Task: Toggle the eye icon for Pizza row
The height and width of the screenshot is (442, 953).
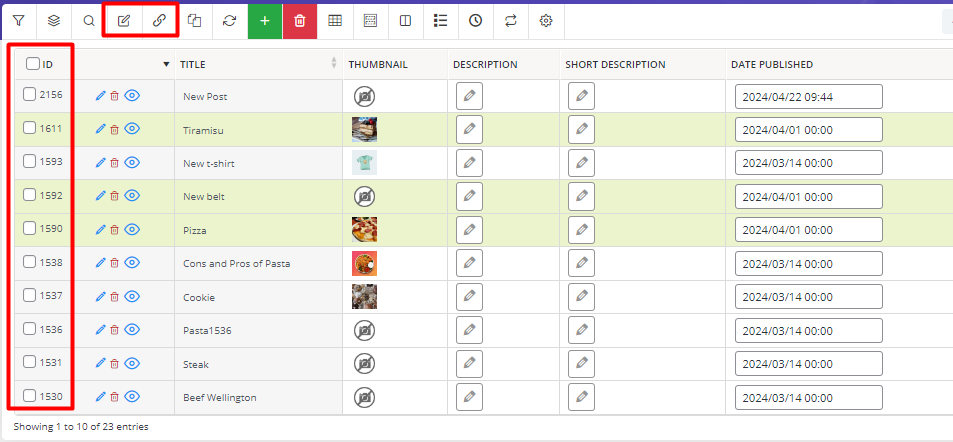Action: 132,229
